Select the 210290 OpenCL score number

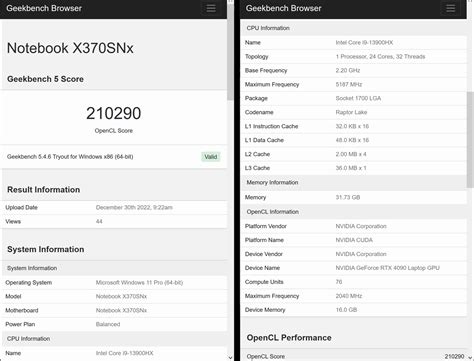pos(114,113)
